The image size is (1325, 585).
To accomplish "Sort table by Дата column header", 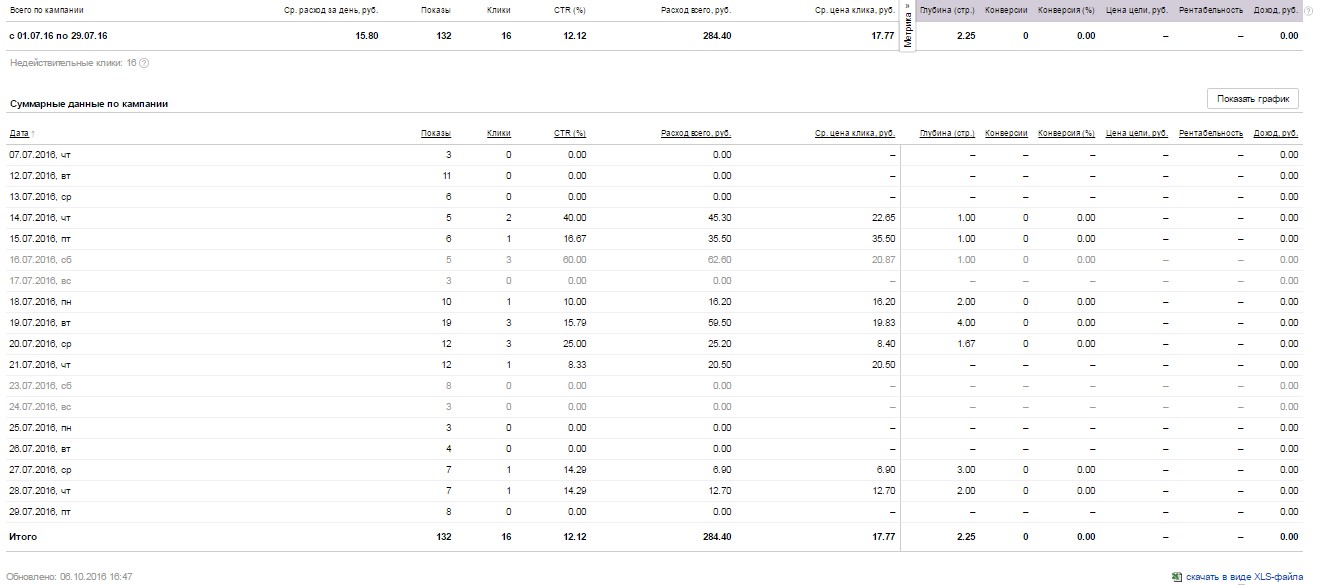I will pyautogui.click(x=19, y=133).
